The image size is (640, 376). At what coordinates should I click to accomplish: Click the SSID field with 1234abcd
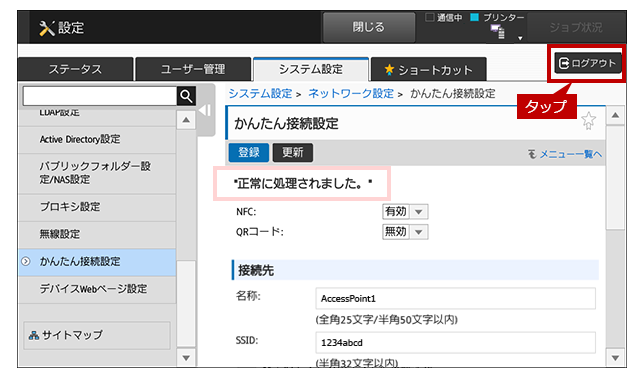455,342
